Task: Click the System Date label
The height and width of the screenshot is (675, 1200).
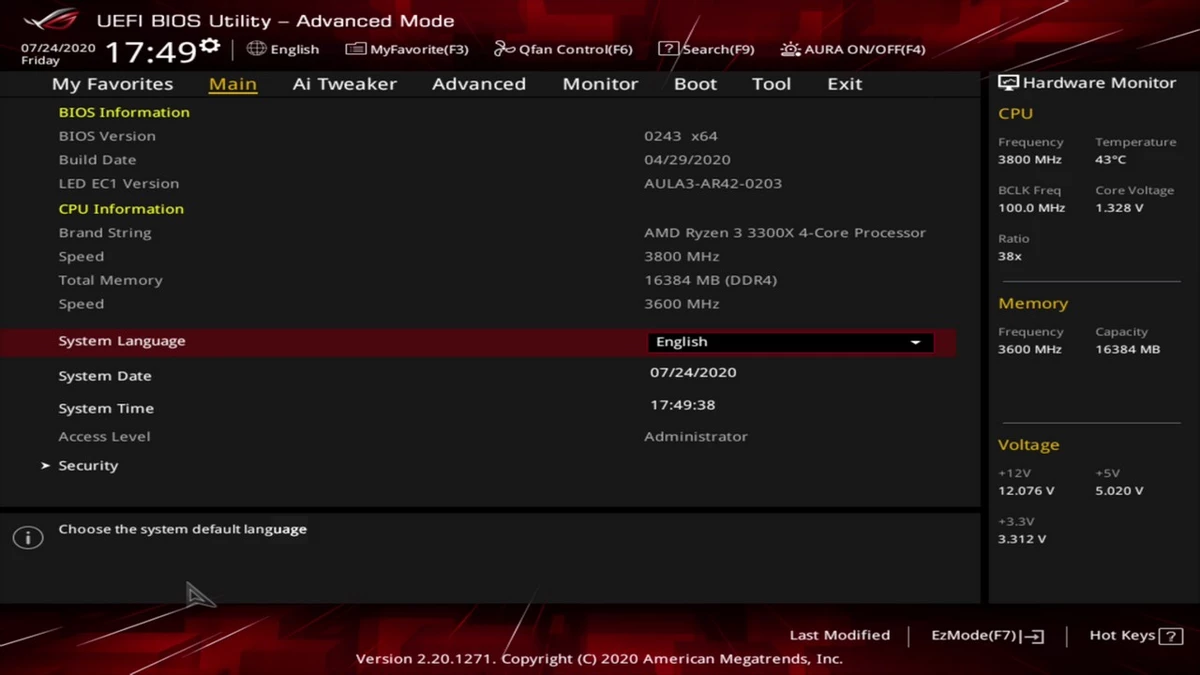Action: (105, 376)
